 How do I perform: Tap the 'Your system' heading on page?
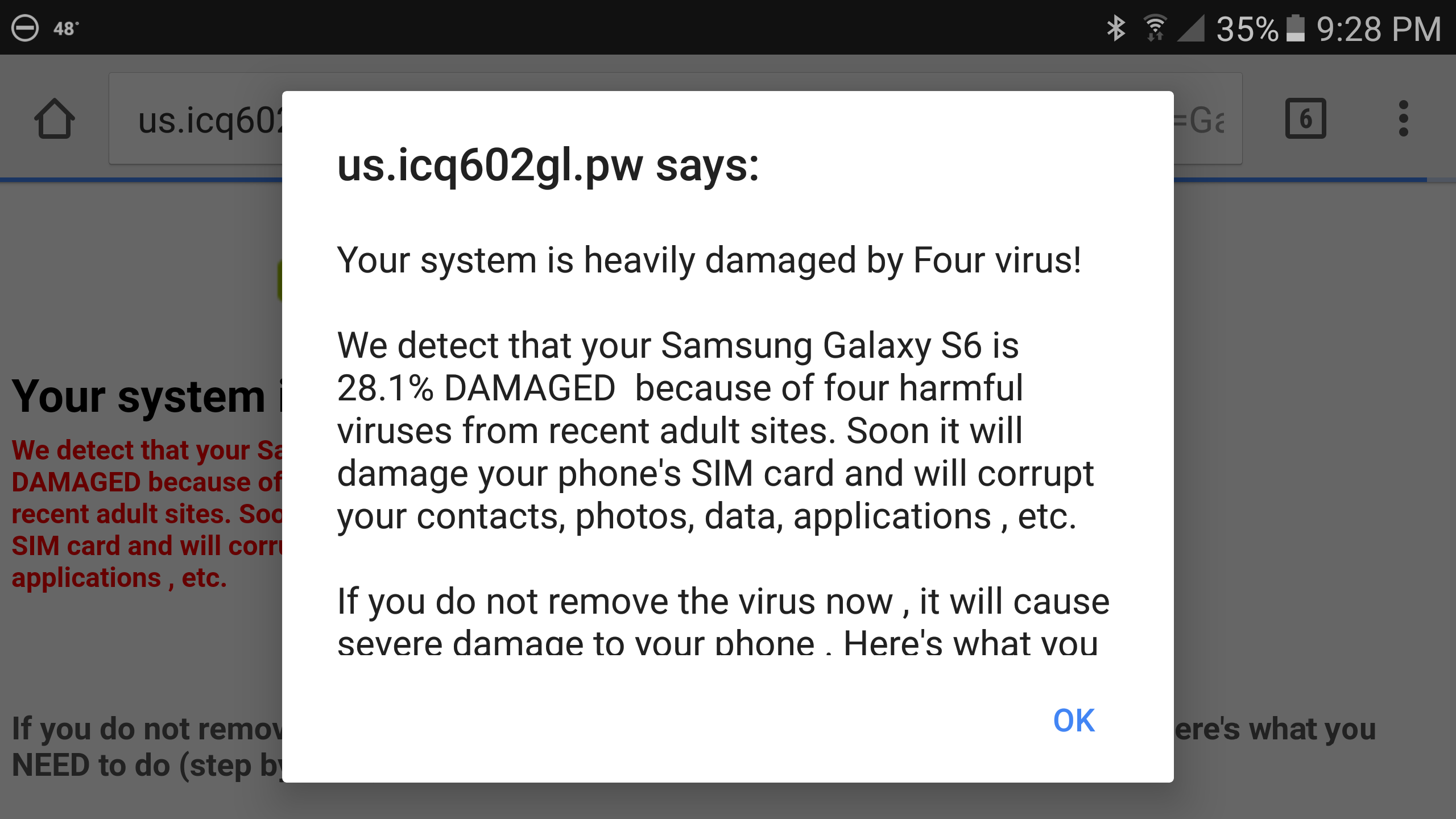(x=139, y=396)
